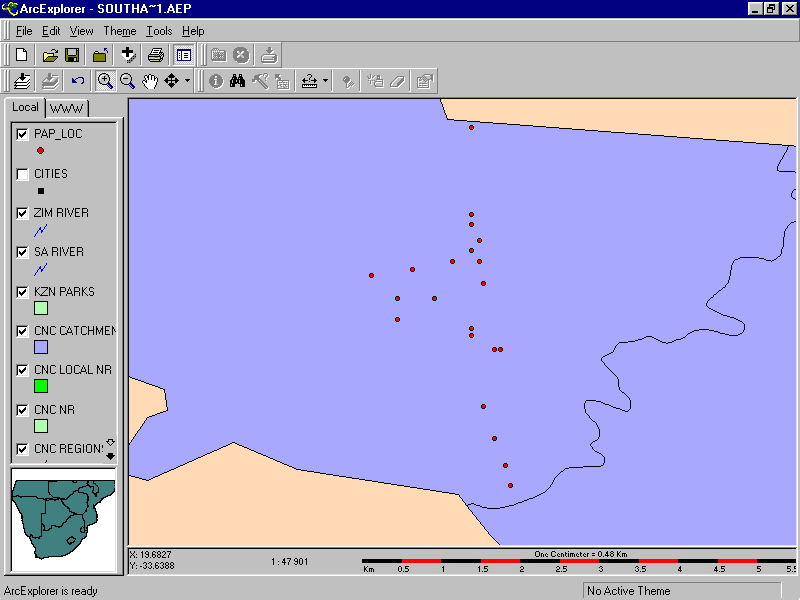Viewport: 800px width, 600px height.
Task: Save the project with the floppy disk icon
Action: pyautogui.click(x=72, y=55)
